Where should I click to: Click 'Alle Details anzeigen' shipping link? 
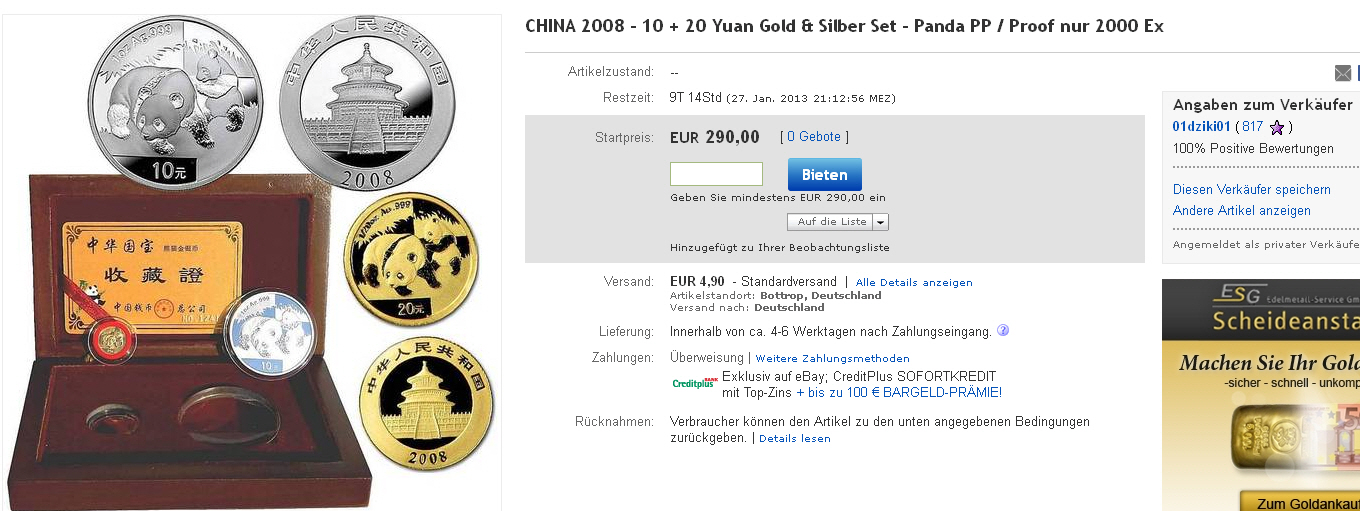point(914,283)
